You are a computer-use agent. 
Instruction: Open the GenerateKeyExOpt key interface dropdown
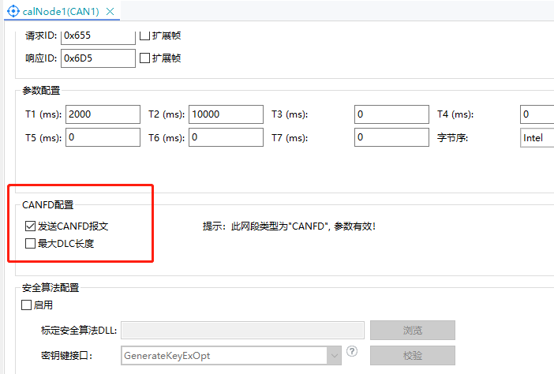click(x=231, y=356)
